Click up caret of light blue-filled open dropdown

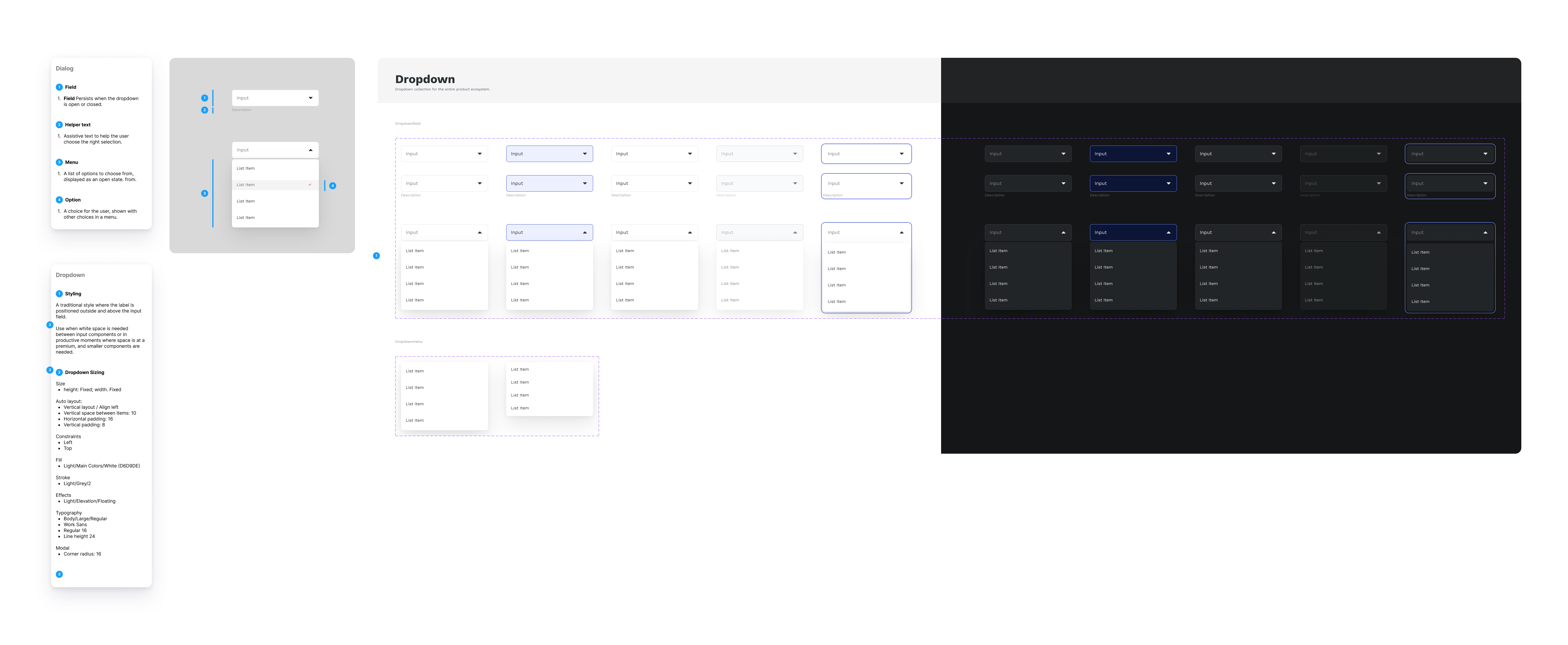click(x=585, y=232)
